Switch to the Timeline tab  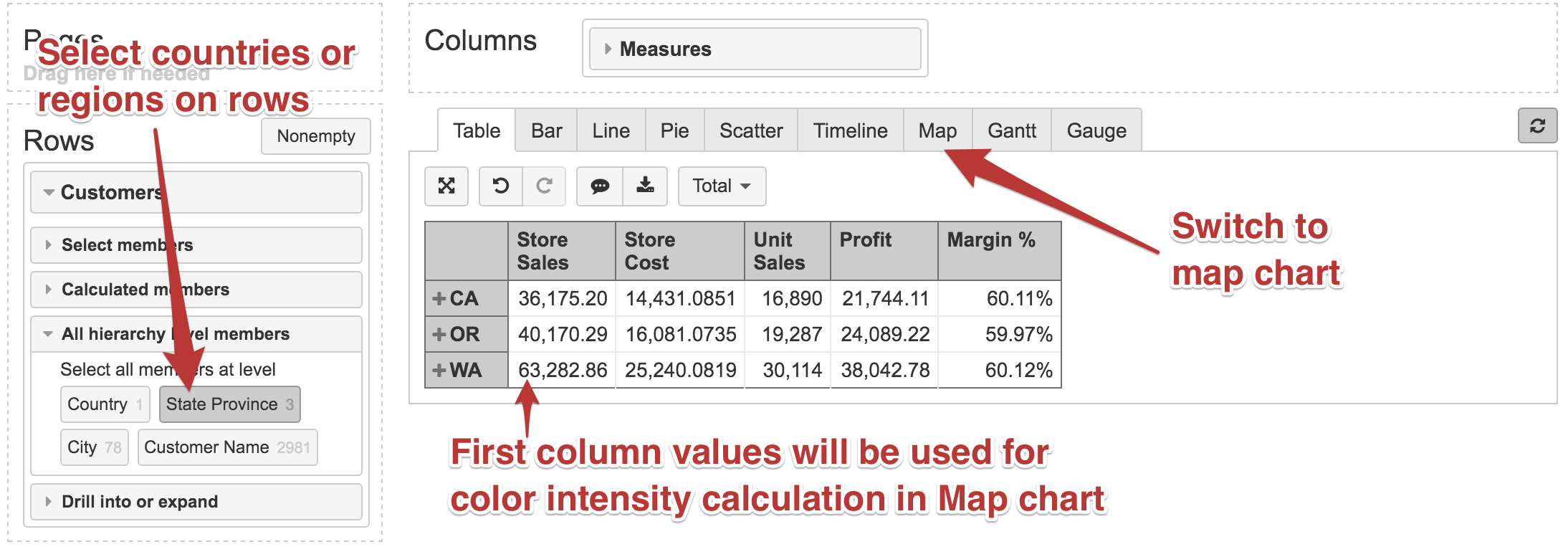click(850, 130)
